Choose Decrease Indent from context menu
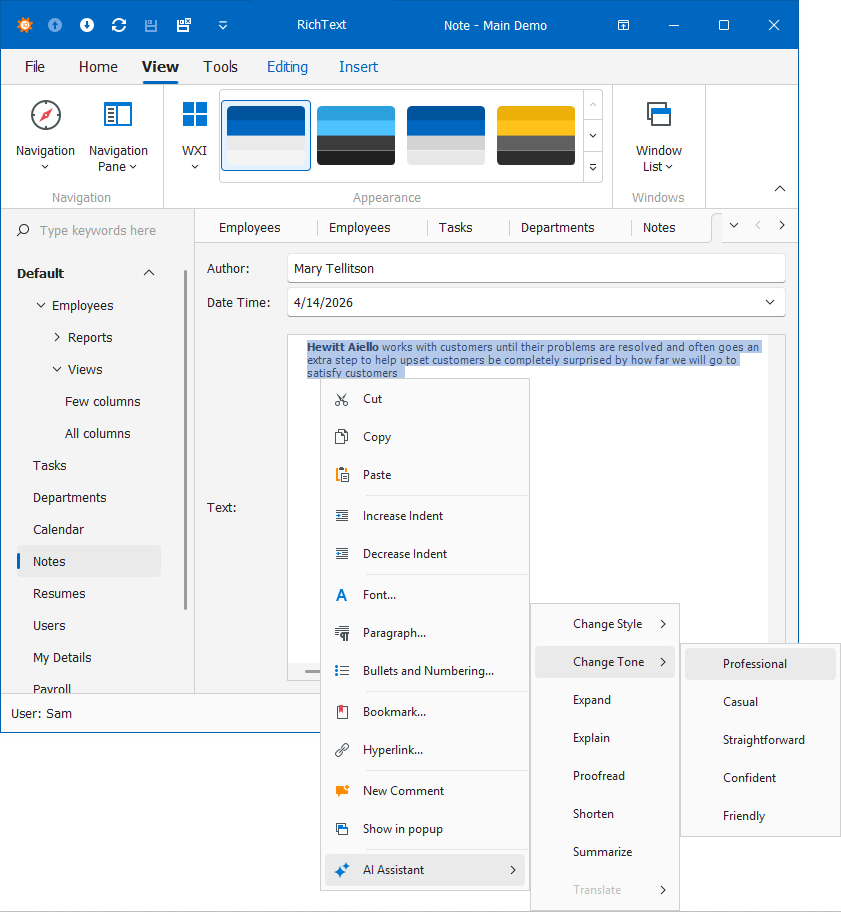The image size is (841, 912). 425,554
